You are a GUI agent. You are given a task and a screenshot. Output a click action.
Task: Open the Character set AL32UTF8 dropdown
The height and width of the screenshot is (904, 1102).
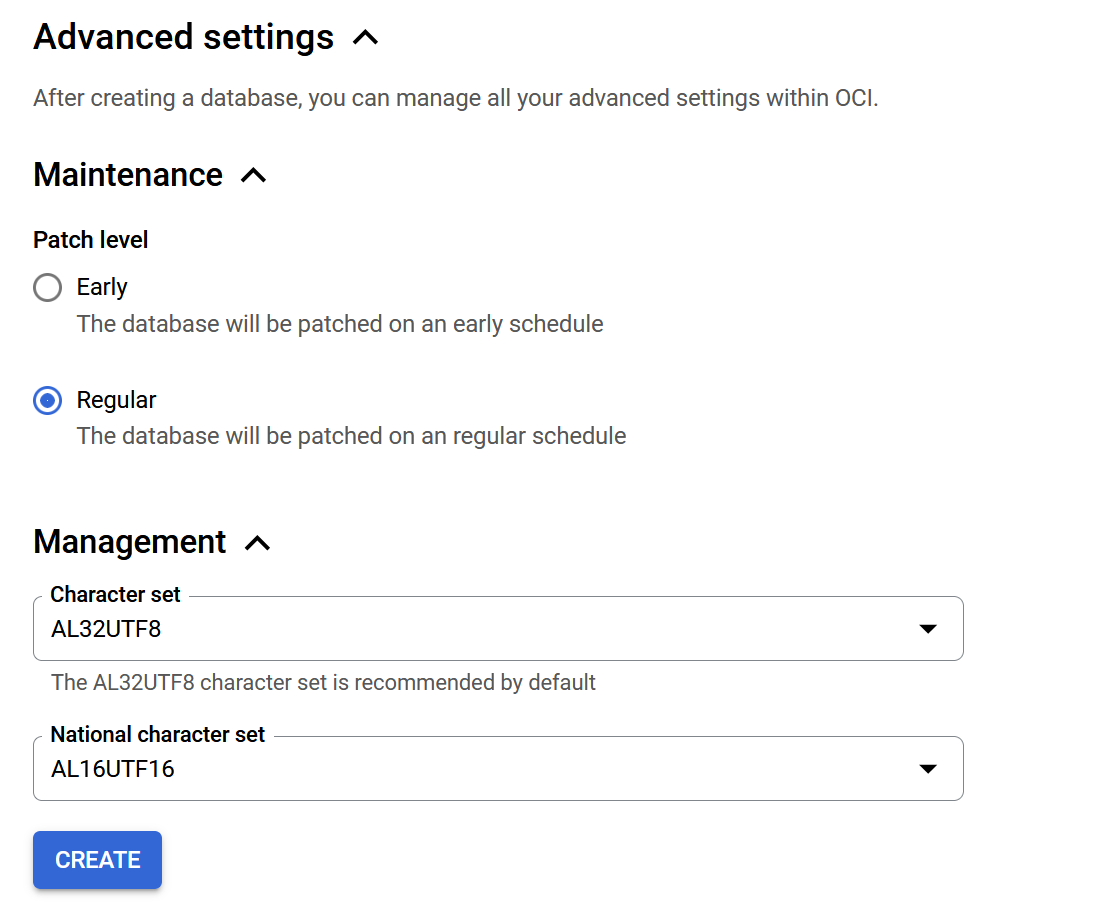click(480, 629)
